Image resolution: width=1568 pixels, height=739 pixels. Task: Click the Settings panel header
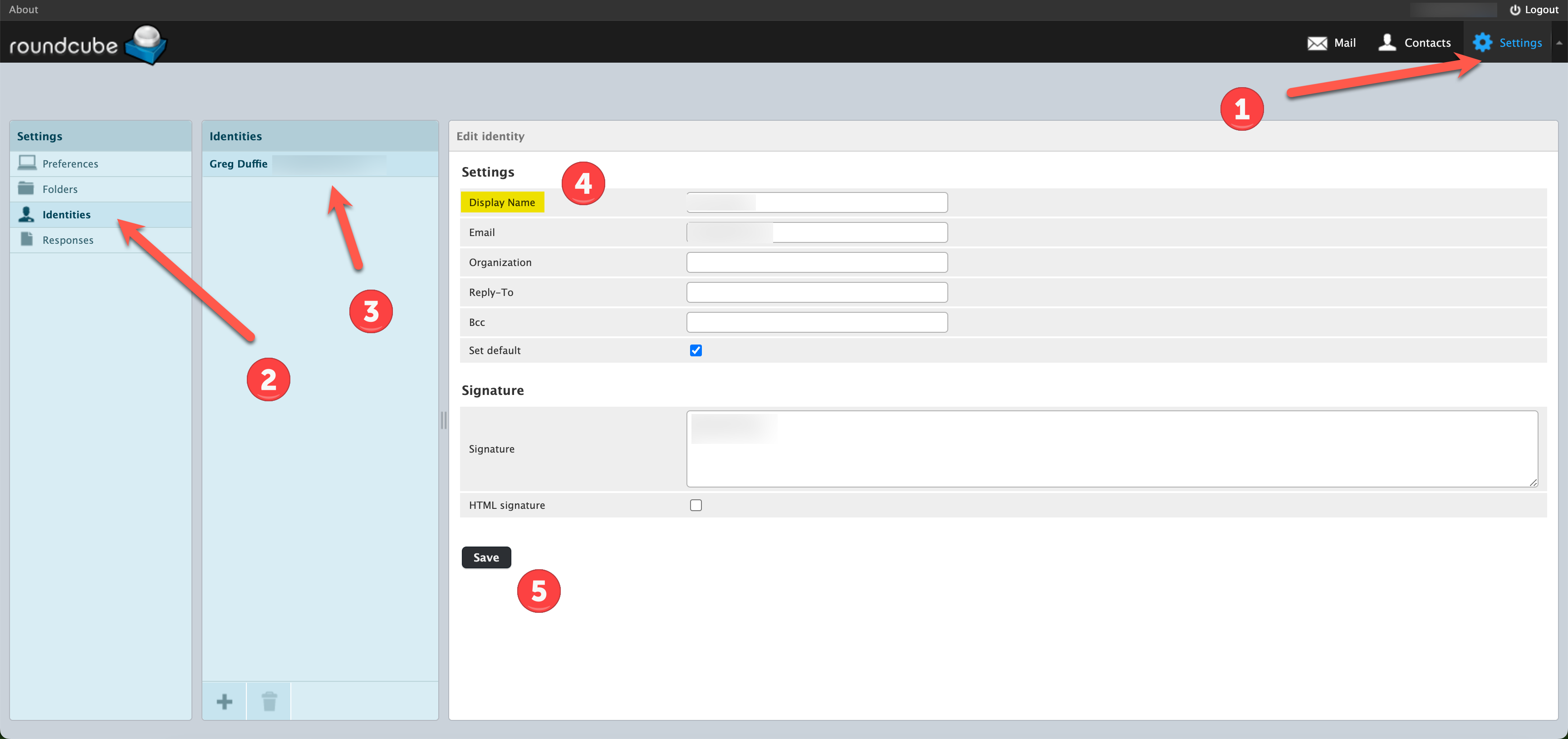tap(100, 136)
